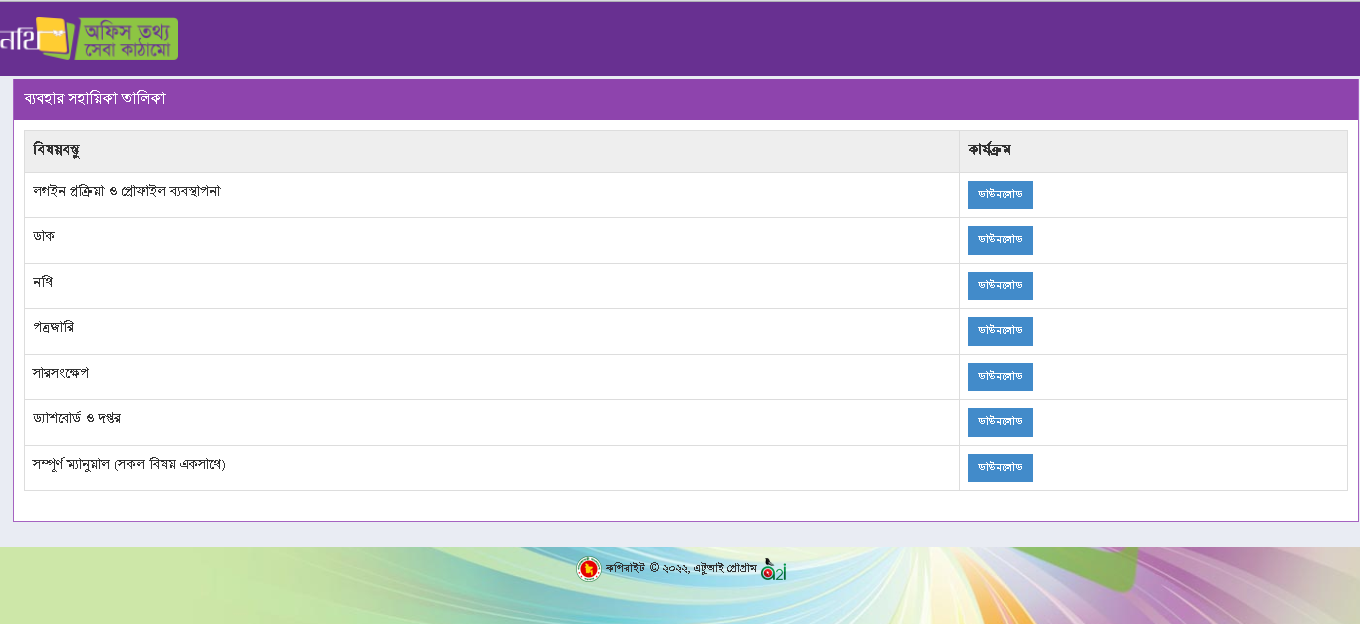The height and width of the screenshot is (624, 1360).
Task: Click the কার্যক্রম column header
Action: [989, 150]
